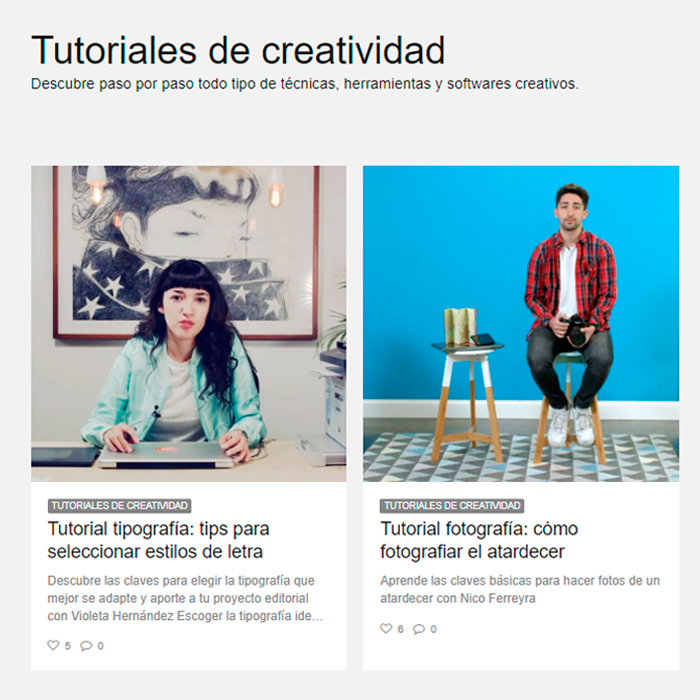The image size is (700, 700).
Task: Click subtitle 'Descubre paso por paso todo tipo'
Action: [304, 83]
